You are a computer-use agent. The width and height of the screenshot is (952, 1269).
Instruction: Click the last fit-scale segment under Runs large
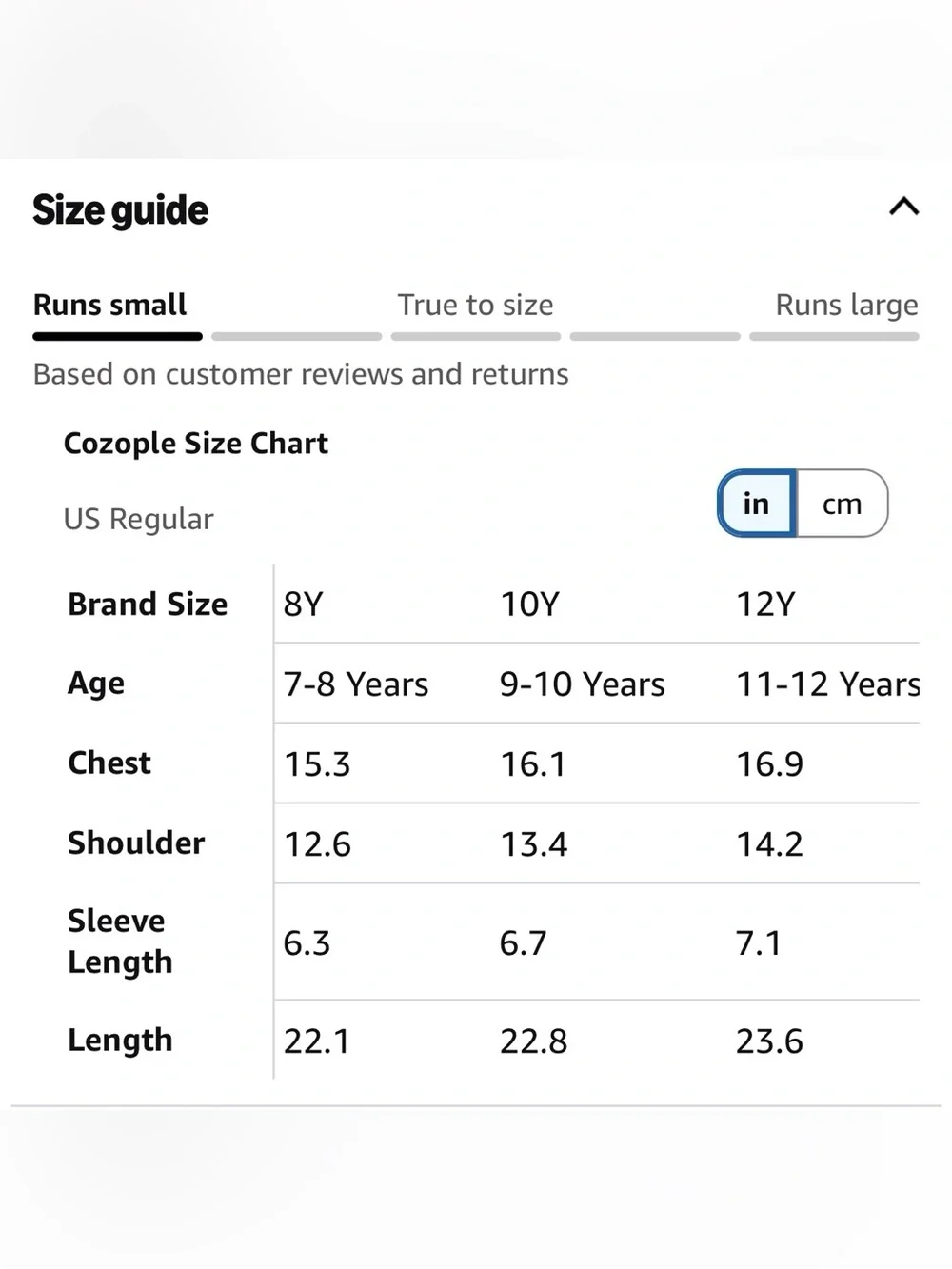point(834,336)
